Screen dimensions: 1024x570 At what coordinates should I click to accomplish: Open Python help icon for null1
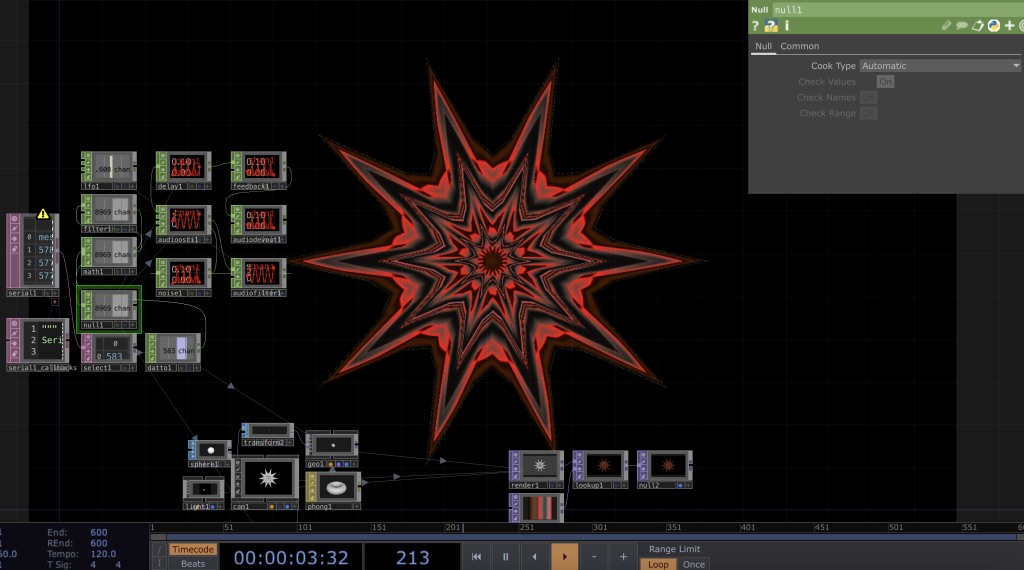771,26
